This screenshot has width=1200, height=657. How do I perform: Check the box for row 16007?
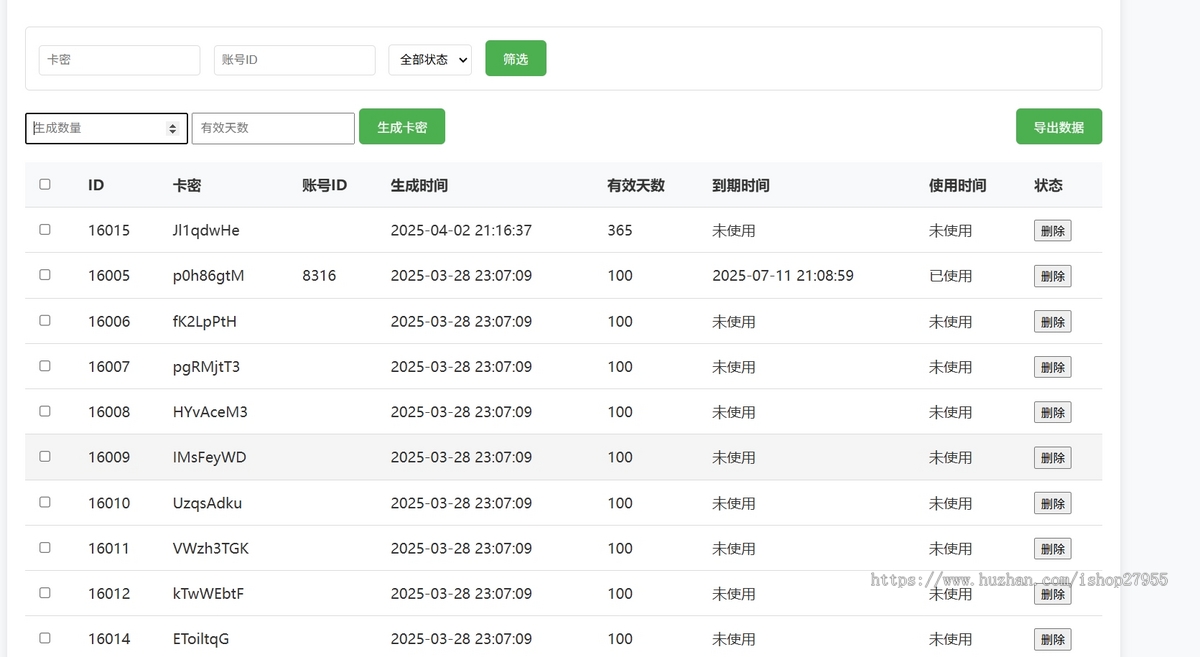click(45, 365)
